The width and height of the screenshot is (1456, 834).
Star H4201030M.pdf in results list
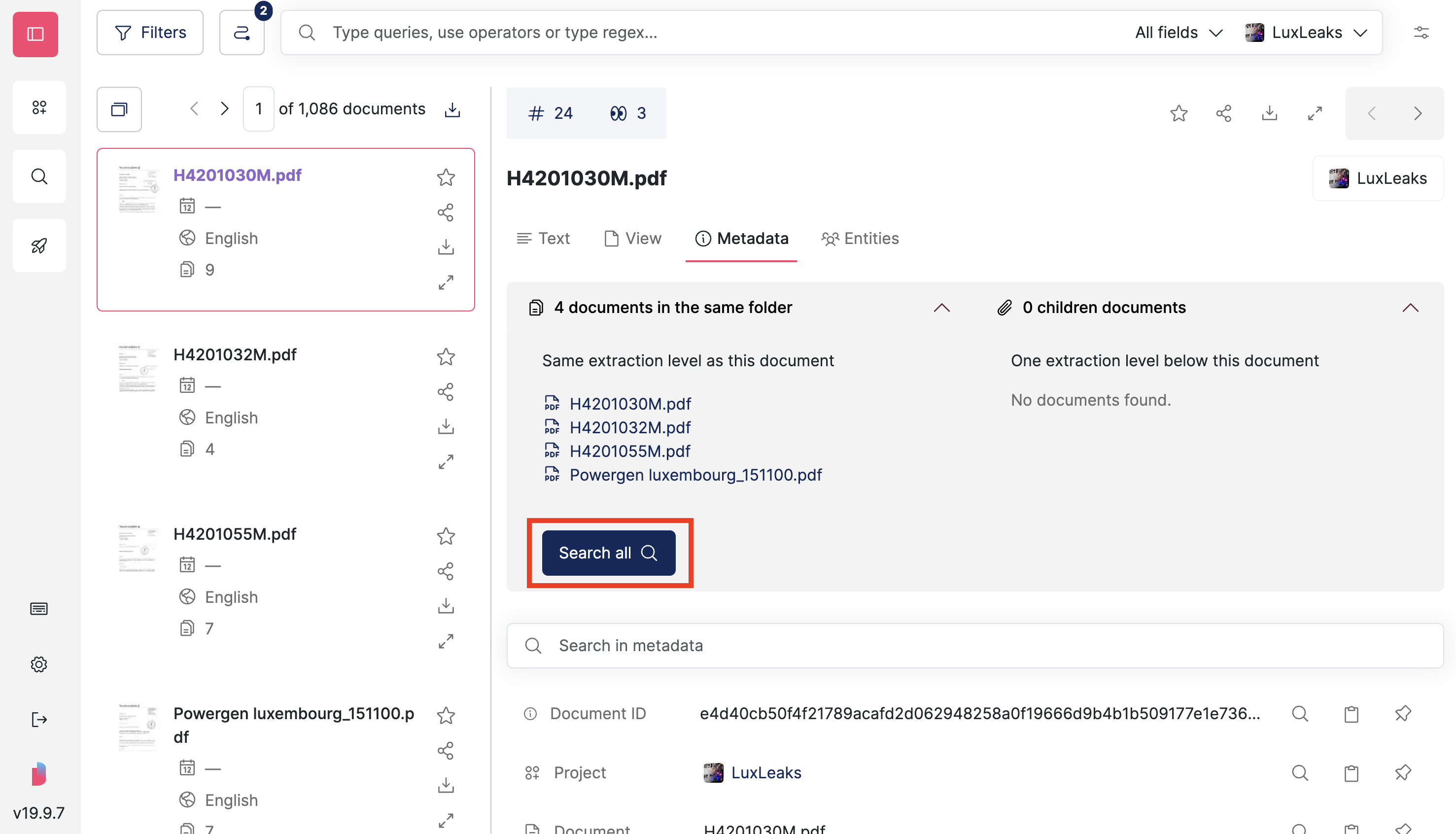(446, 177)
